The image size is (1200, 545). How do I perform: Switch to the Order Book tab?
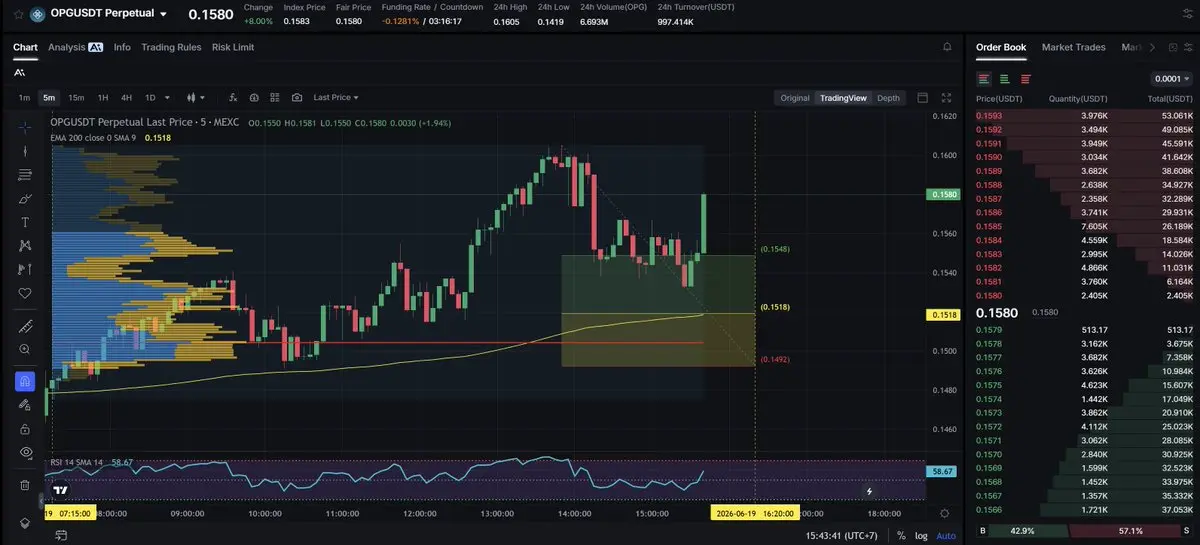(x=1001, y=47)
